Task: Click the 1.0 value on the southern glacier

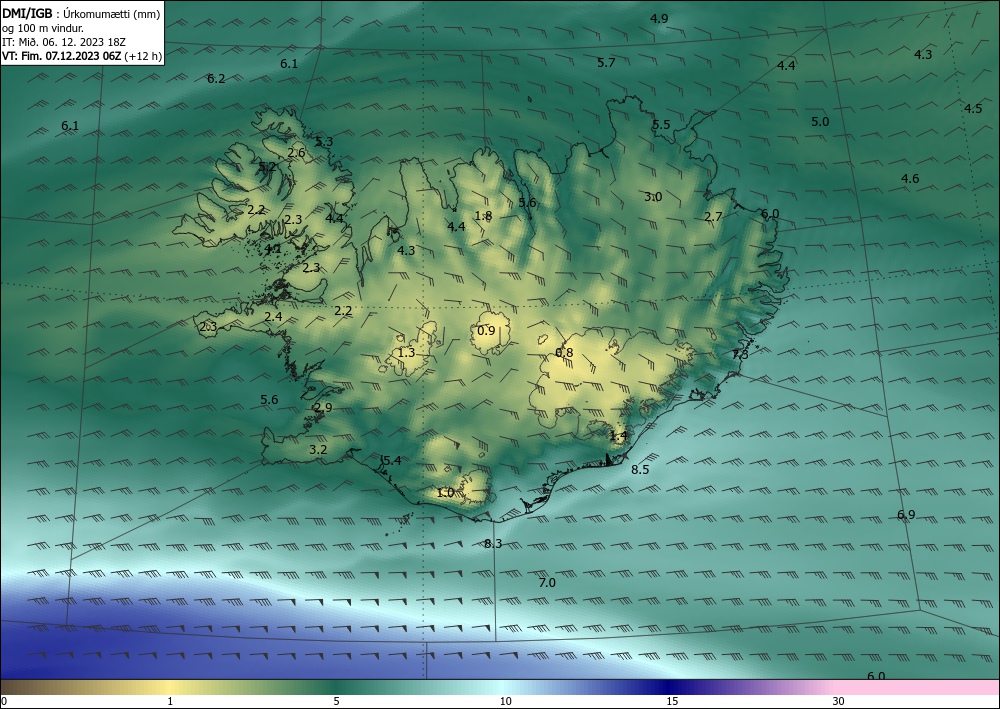Action: (445, 492)
